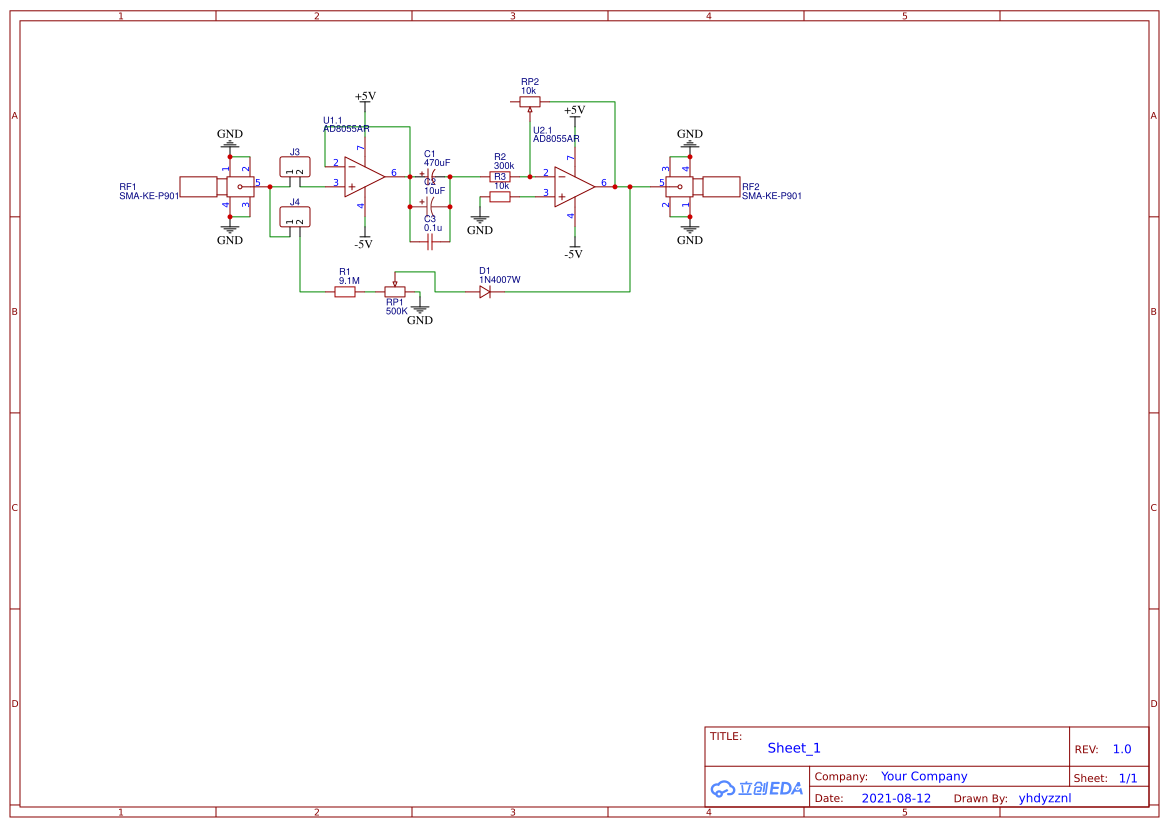Select the "Your Company" company field
1169x827 pixels.
point(924,776)
